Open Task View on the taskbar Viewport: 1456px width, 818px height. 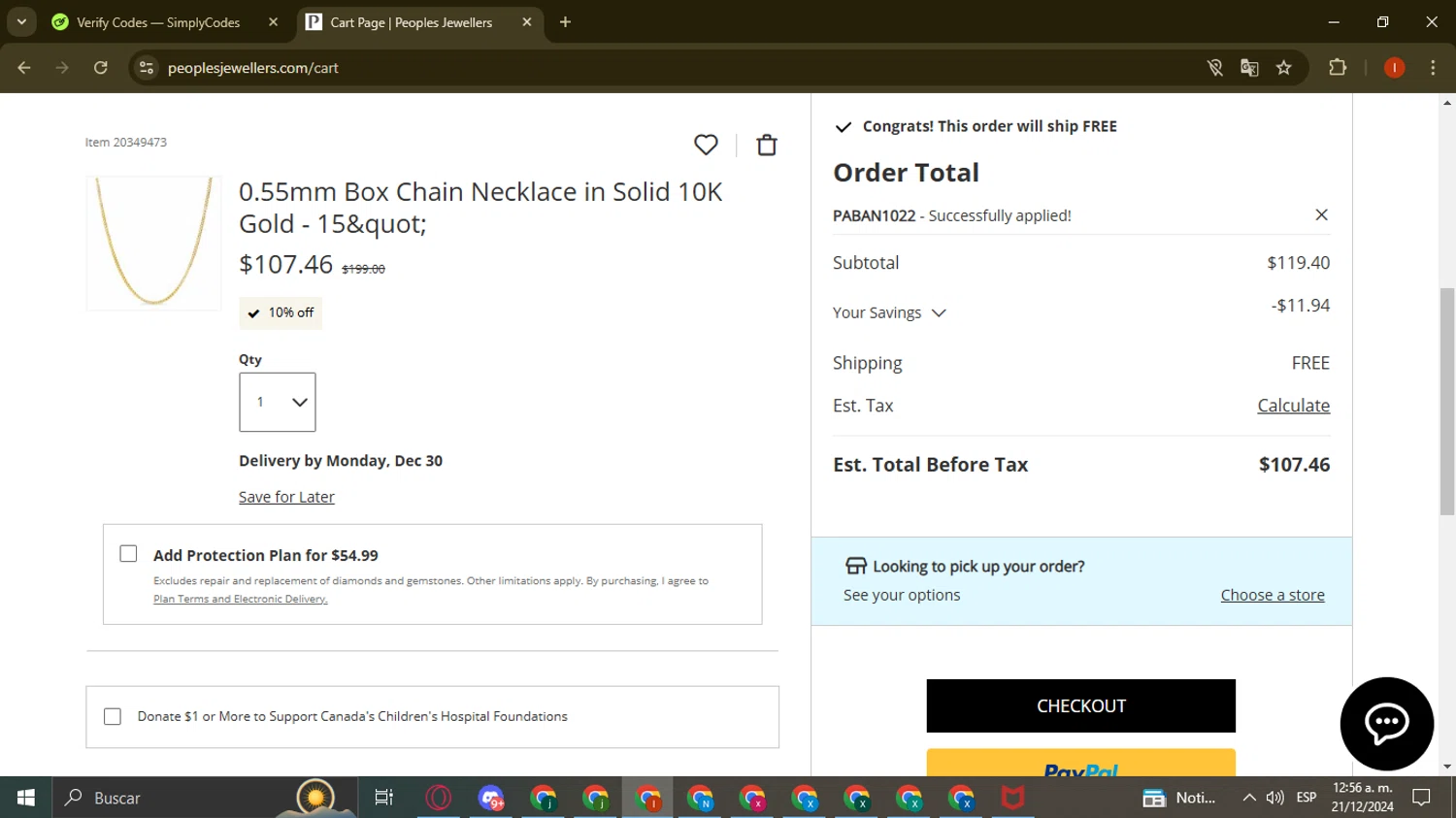tap(383, 798)
